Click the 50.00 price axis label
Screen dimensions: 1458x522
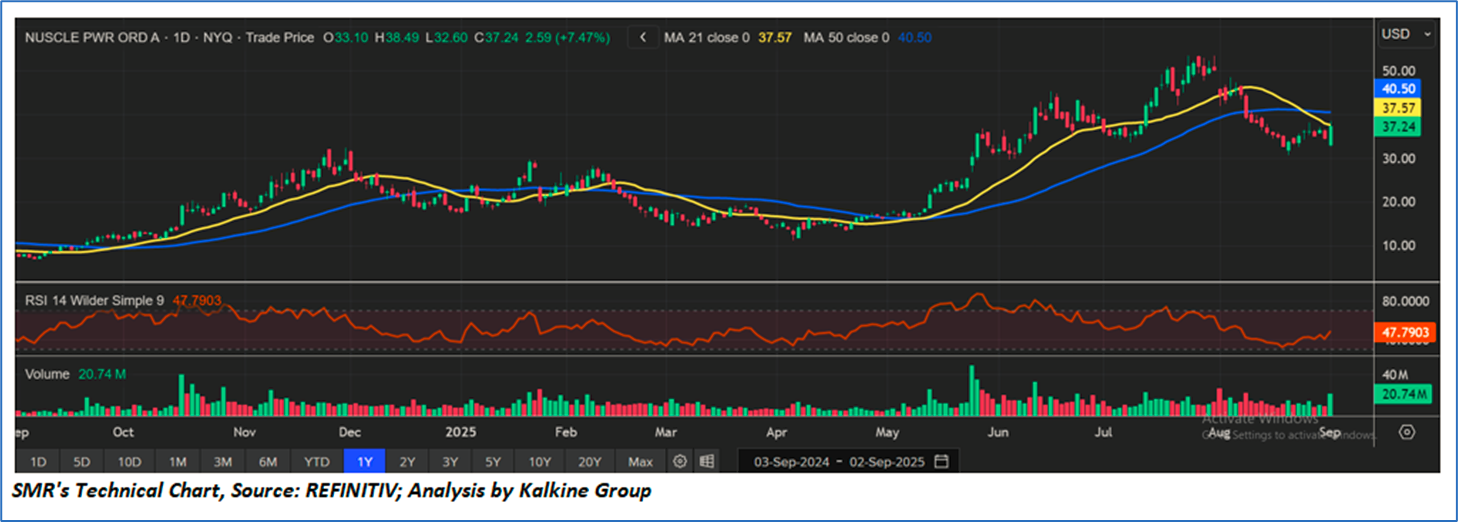point(1399,71)
